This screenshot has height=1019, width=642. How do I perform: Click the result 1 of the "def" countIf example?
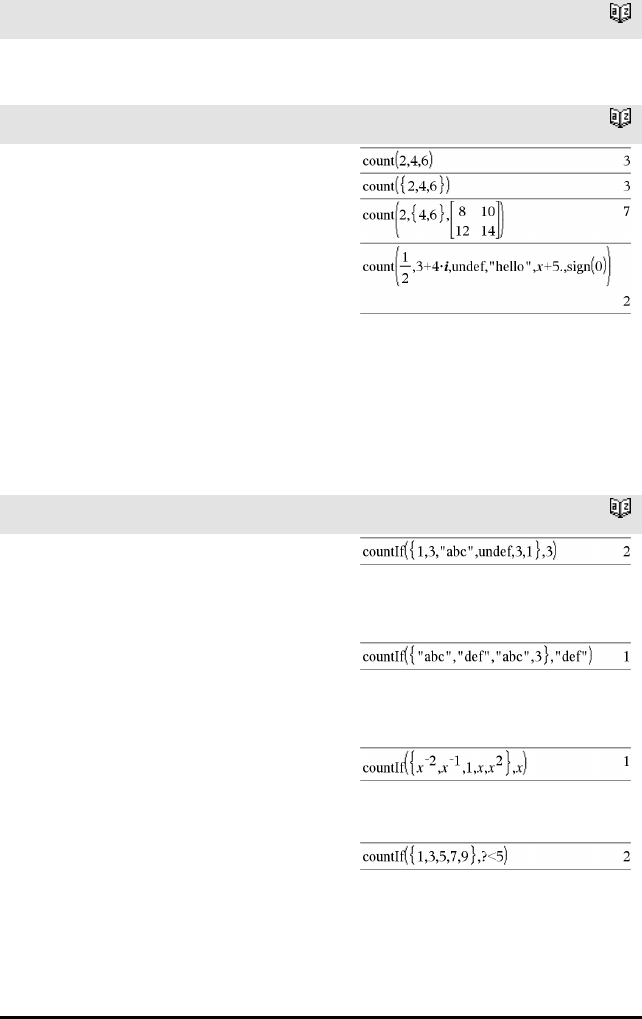pos(626,657)
